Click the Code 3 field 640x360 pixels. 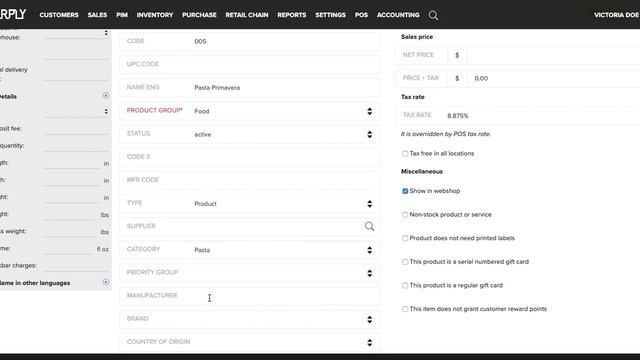[249, 157]
